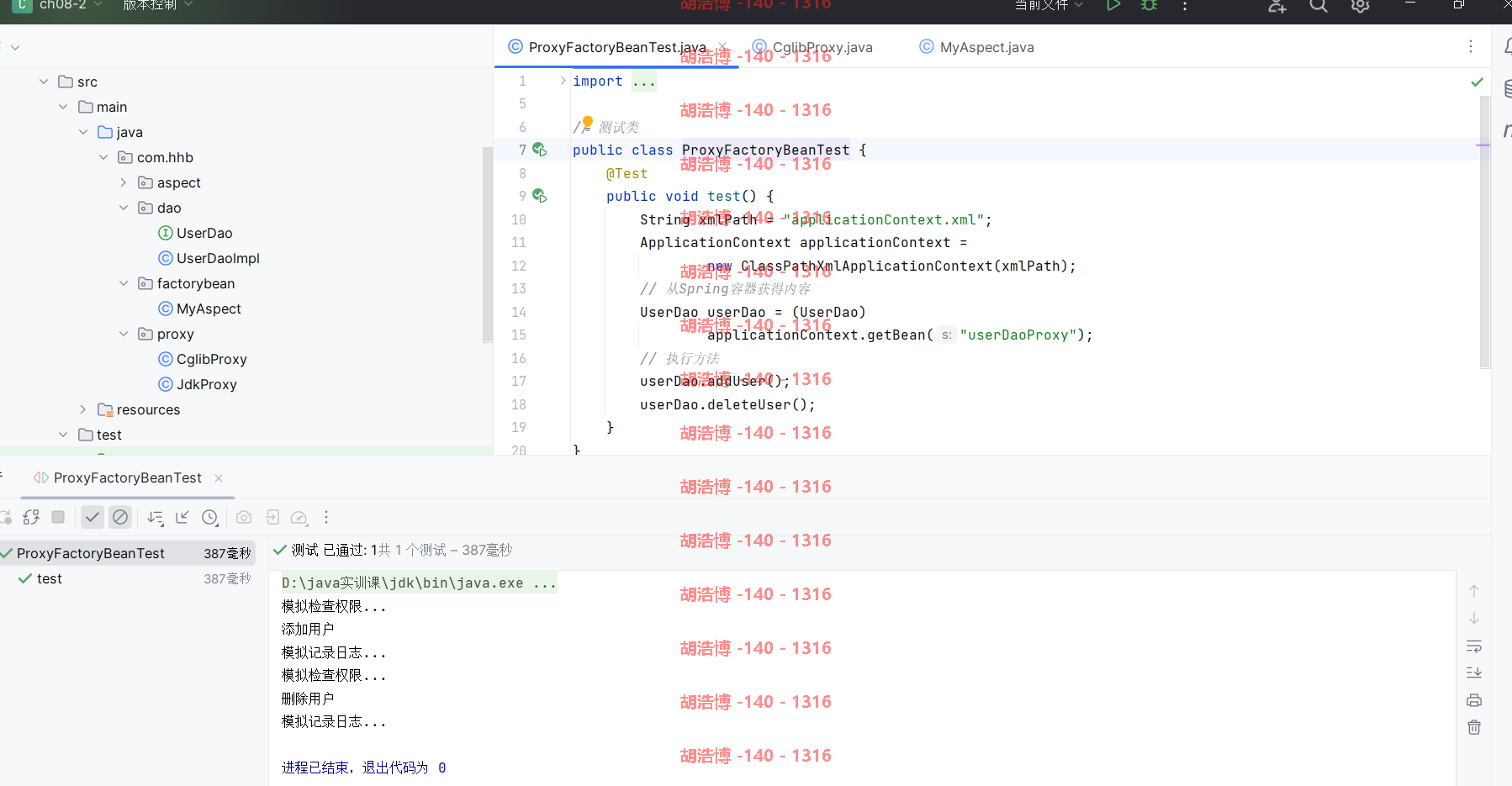
Task: Open project view dropdown chevron
Action: click(15, 47)
